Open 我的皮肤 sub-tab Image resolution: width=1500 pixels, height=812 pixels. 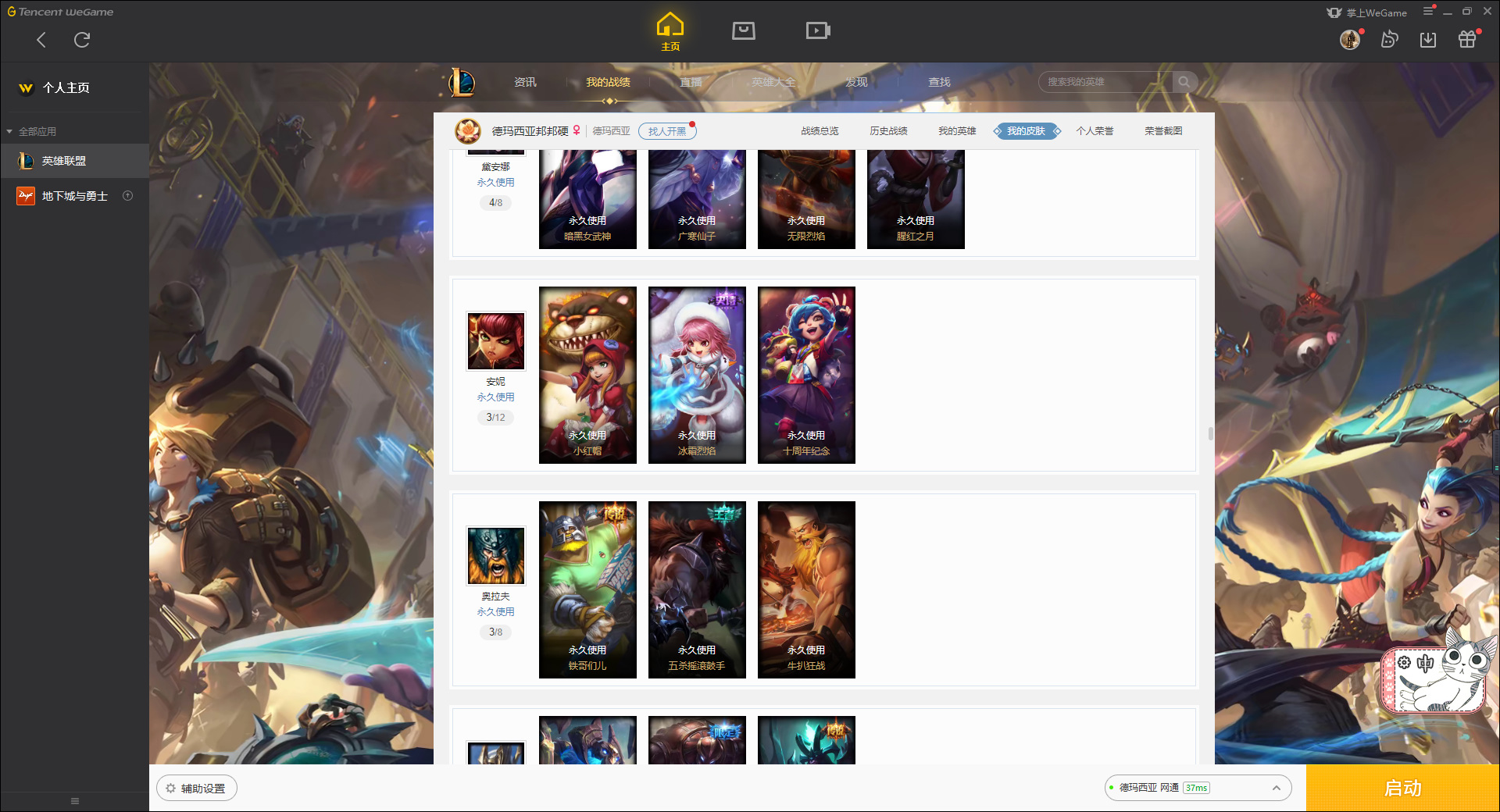[x=1026, y=131]
